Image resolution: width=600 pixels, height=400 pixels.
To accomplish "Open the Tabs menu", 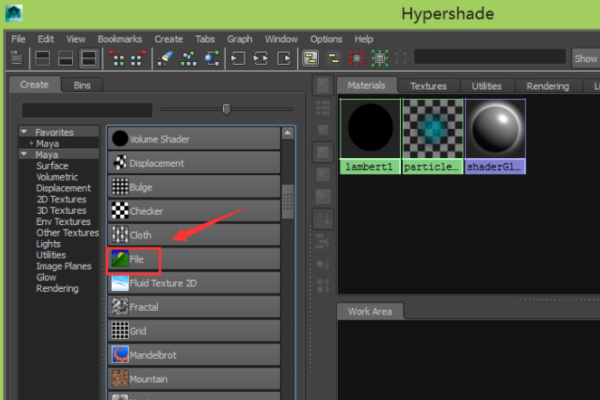I will pyautogui.click(x=205, y=39).
